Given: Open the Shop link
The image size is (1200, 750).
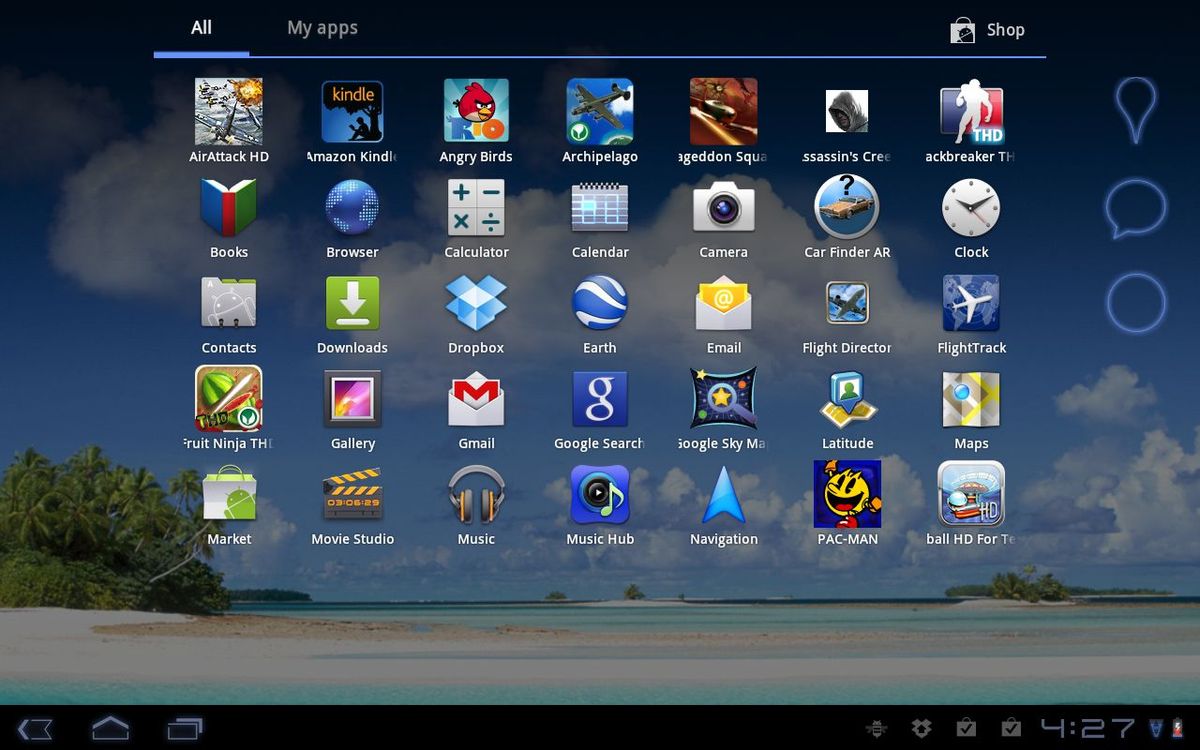Looking at the screenshot, I should 987,30.
